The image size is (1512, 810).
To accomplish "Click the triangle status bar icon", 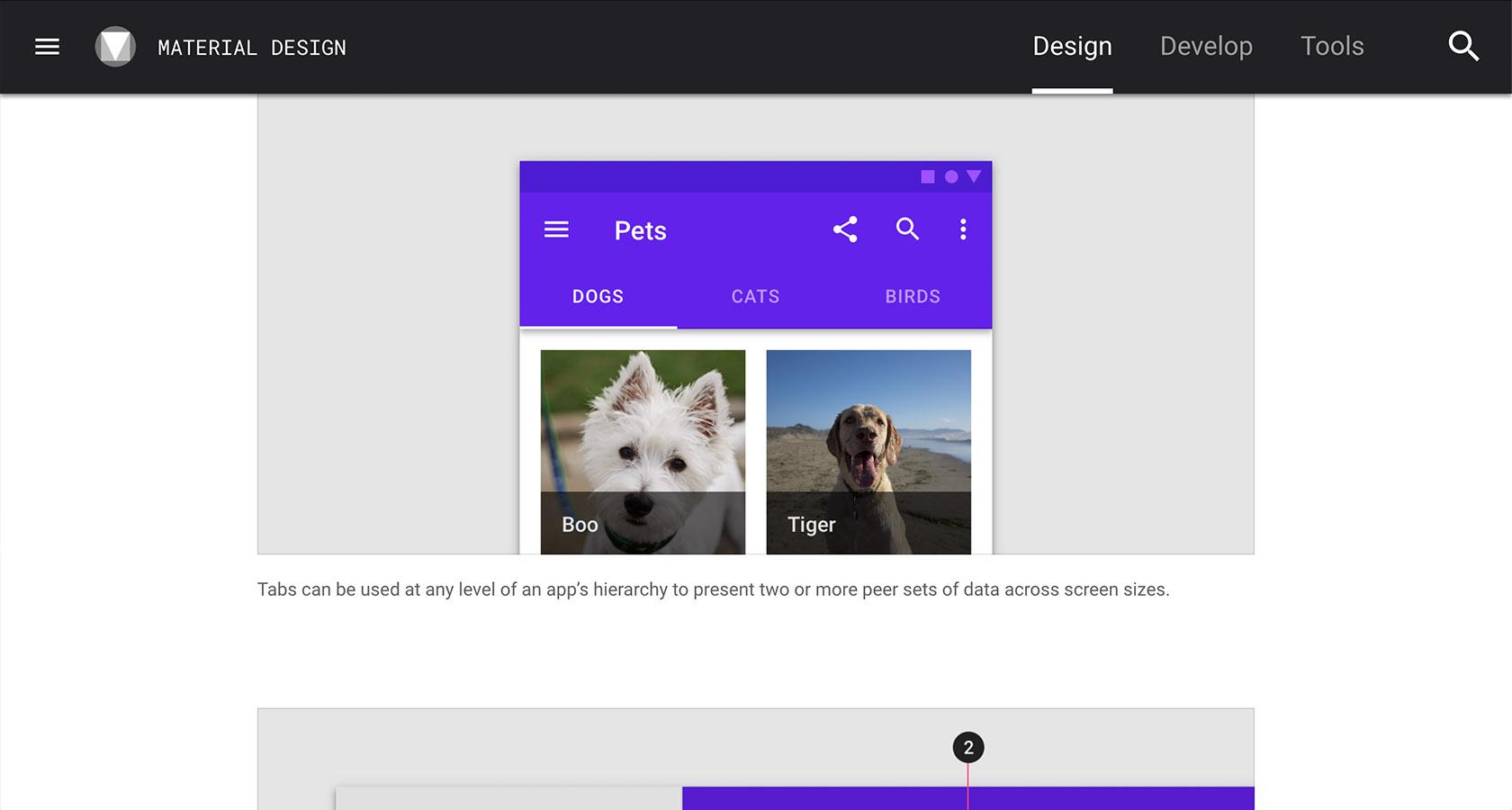I will click(974, 176).
